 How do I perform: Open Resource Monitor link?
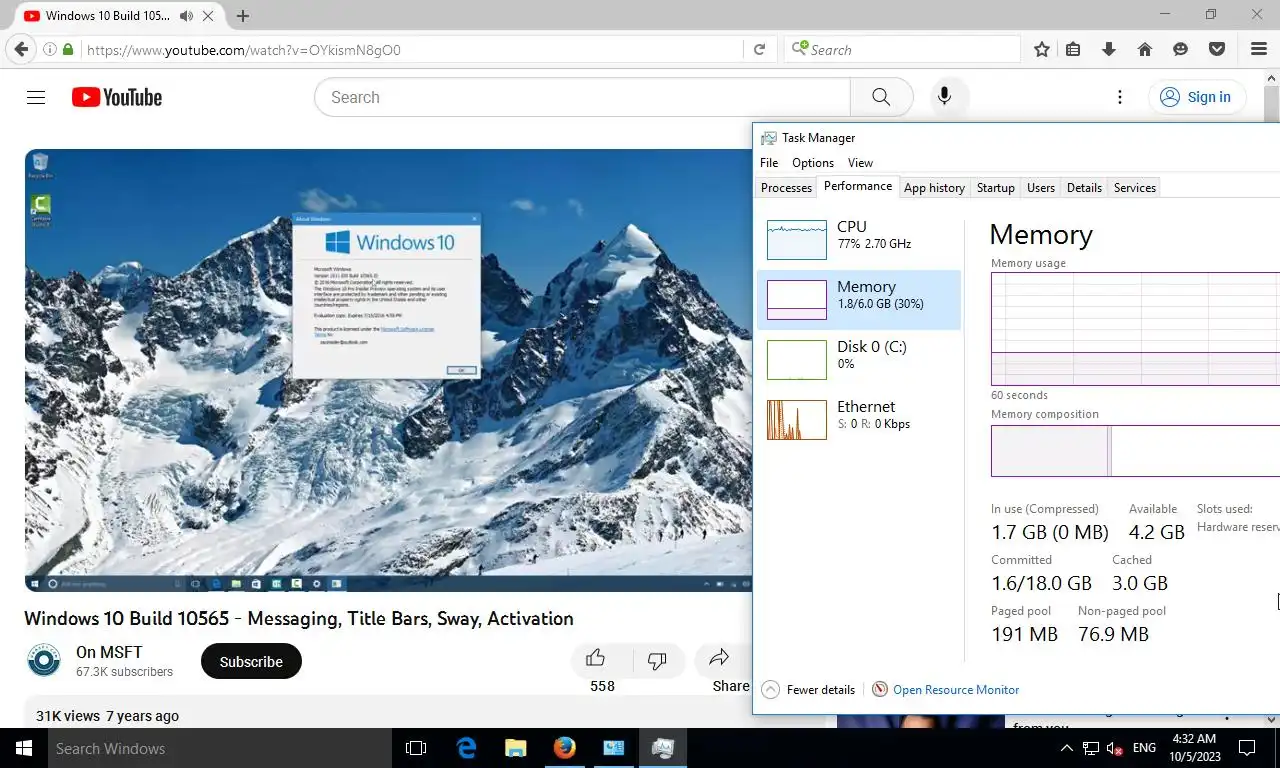click(x=956, y=689)
